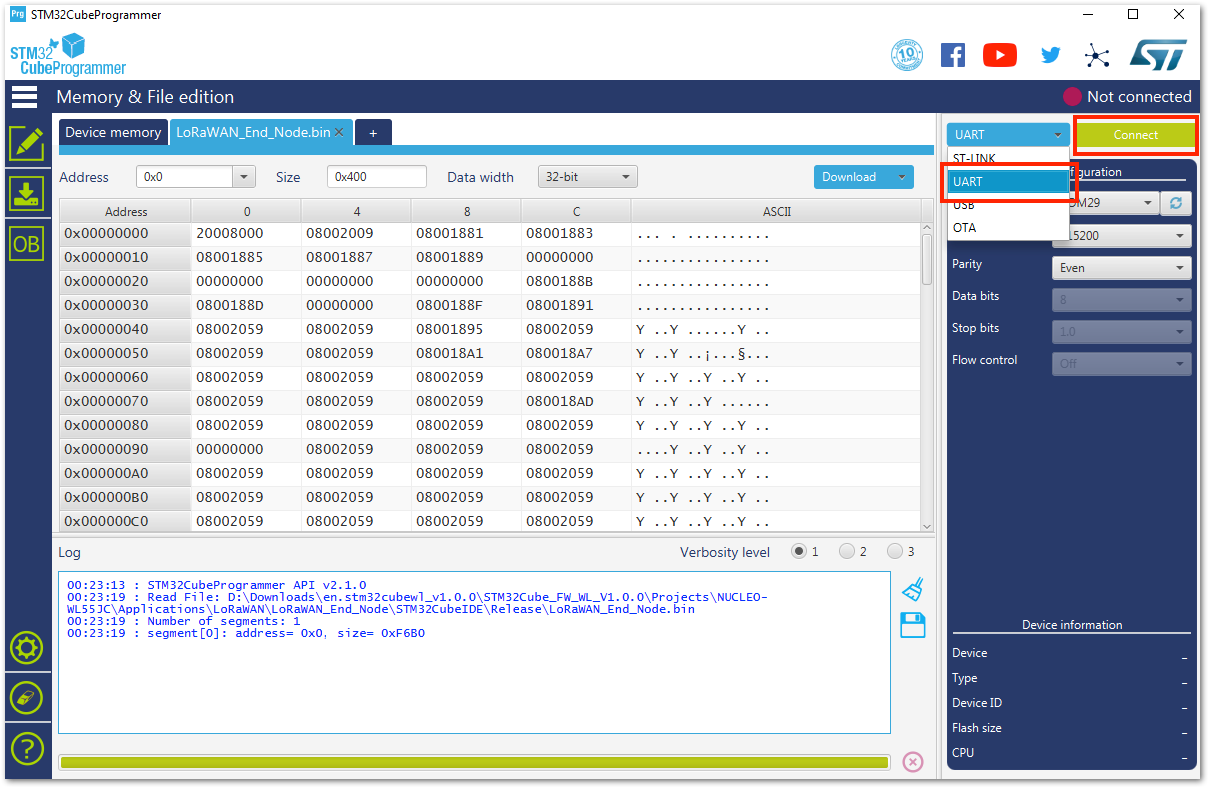Open the ST Twitter page icon
The width and height of the screenshot is (1209, 788).
1050,55
